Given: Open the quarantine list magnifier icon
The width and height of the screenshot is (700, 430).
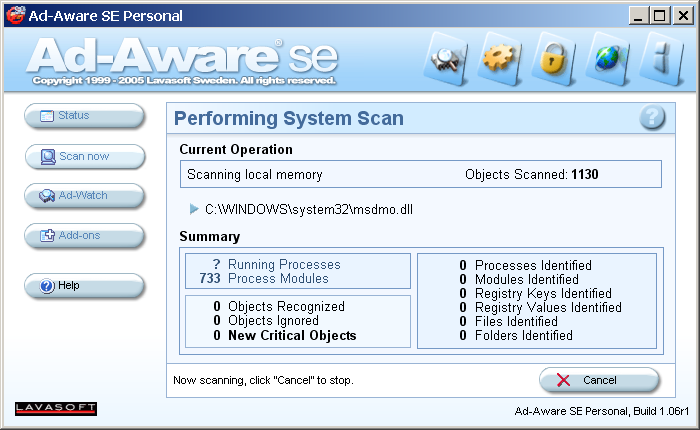Looking at the screenshot, I should pyautogui.click(x=446, y=59).
